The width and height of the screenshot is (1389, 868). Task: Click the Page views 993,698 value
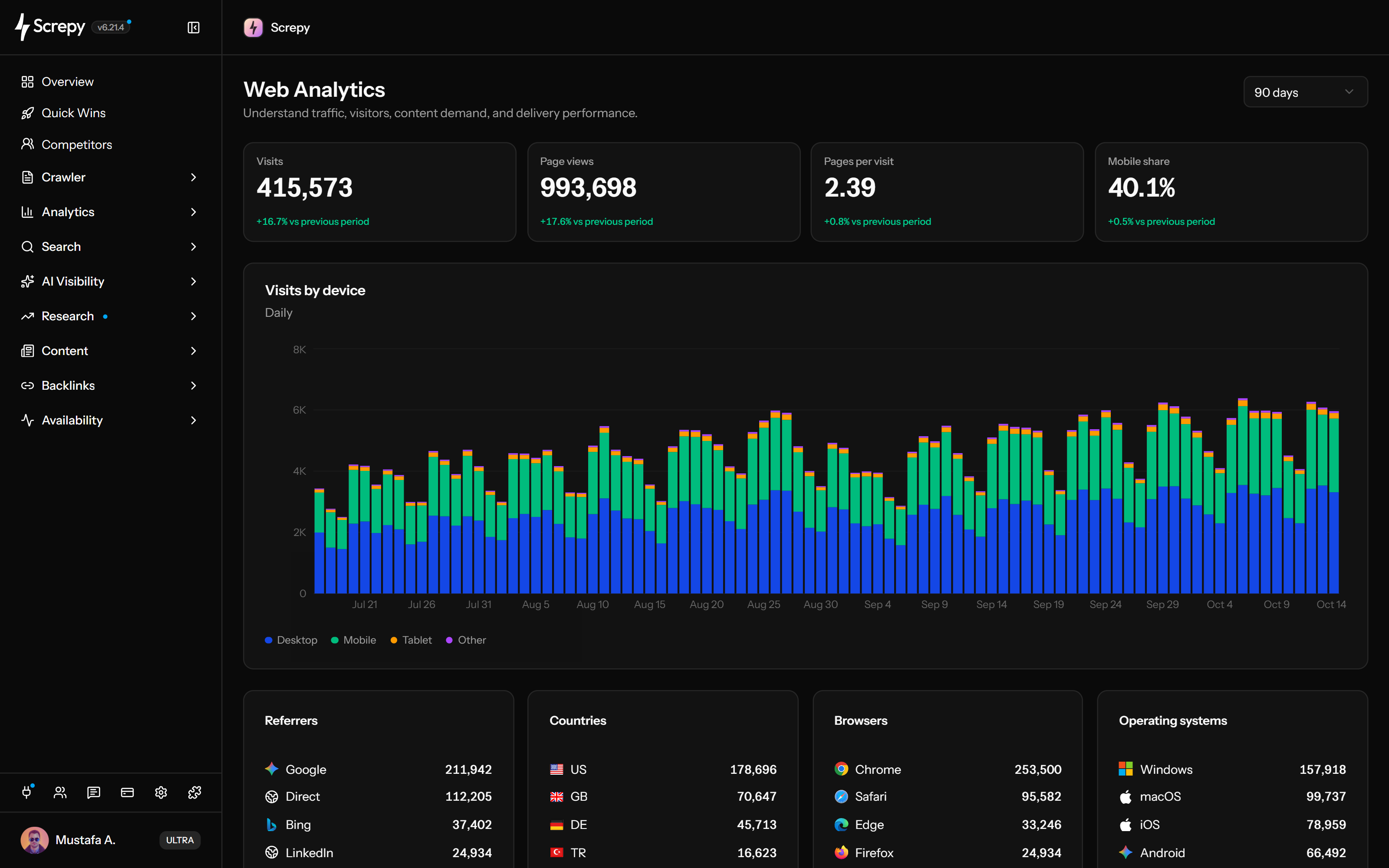pos(588,188)
